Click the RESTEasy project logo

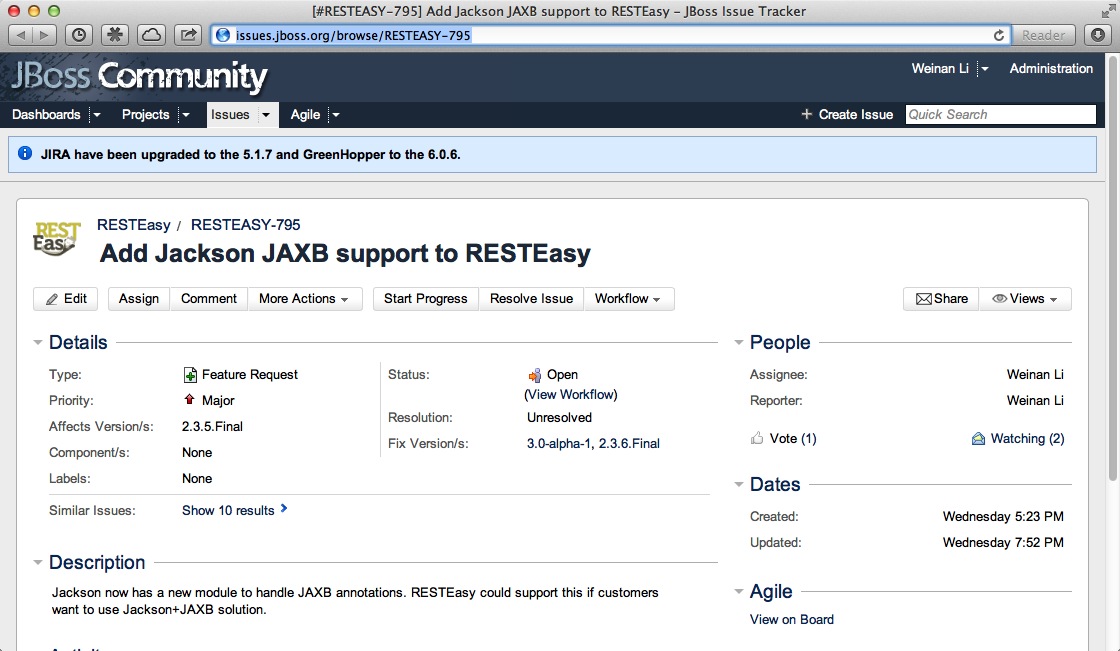tap(56, 239)
